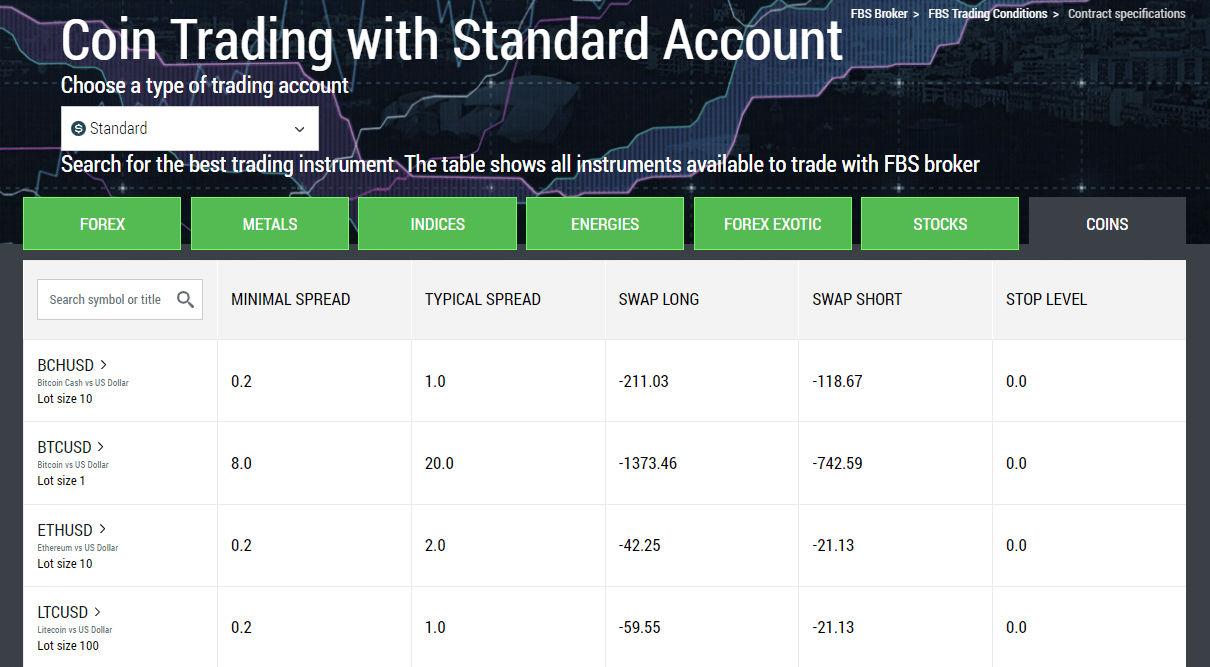1210x667 pixels.
Task: Click BTCUSD typical spread 20.0
Action: click(439, 463)
